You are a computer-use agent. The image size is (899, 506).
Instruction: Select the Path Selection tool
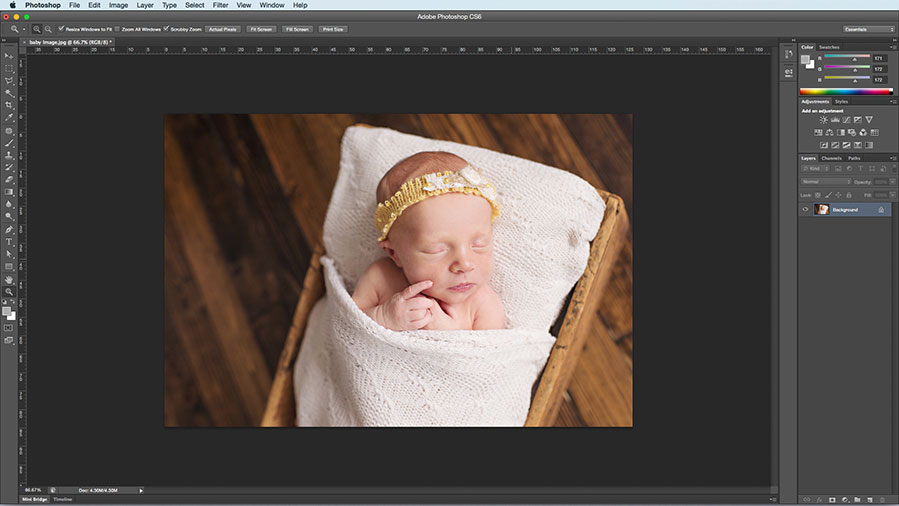click(x=9, y=254)
